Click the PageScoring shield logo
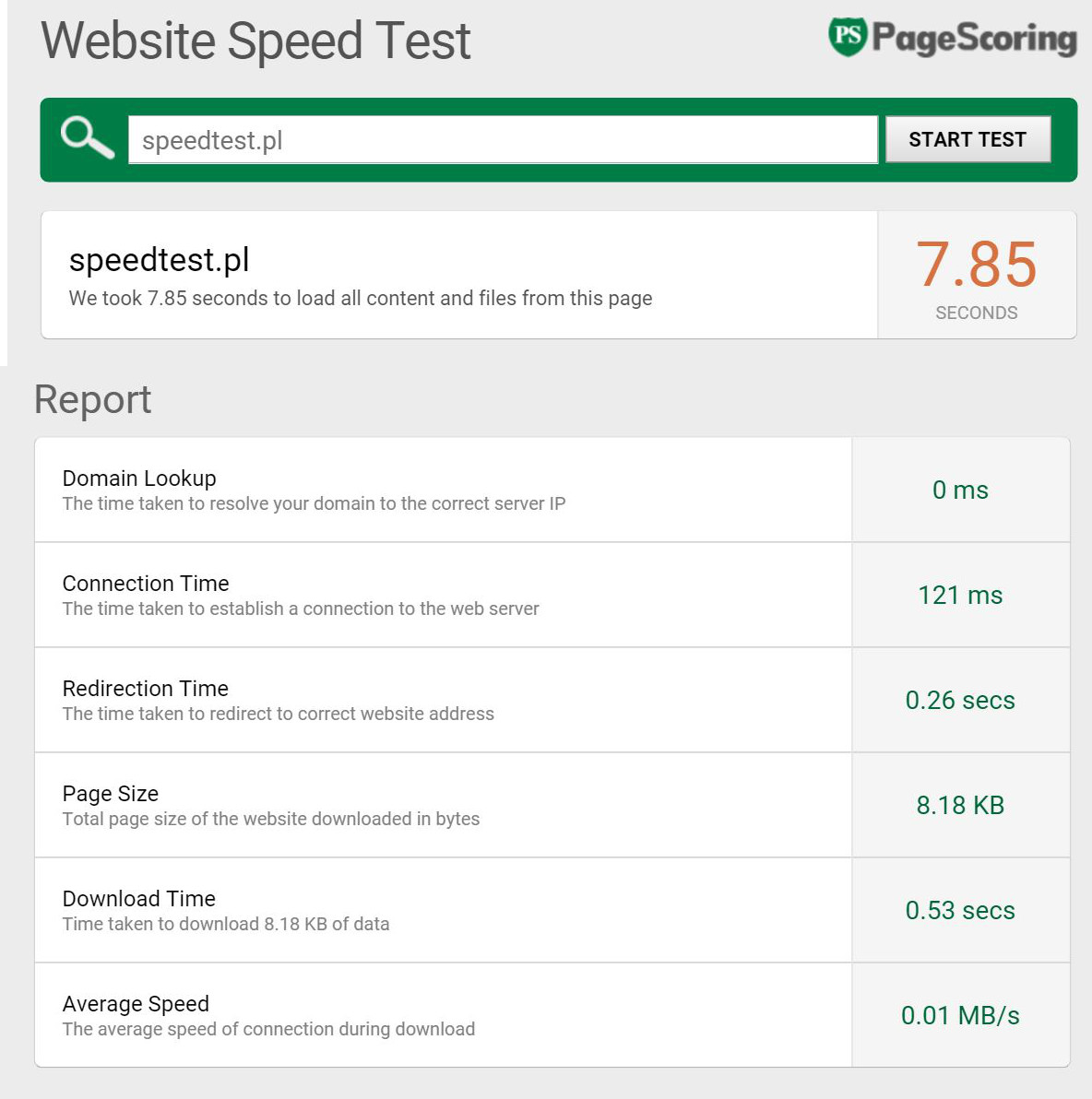Screen dimensions: 1092x1099 click(848, 36)
